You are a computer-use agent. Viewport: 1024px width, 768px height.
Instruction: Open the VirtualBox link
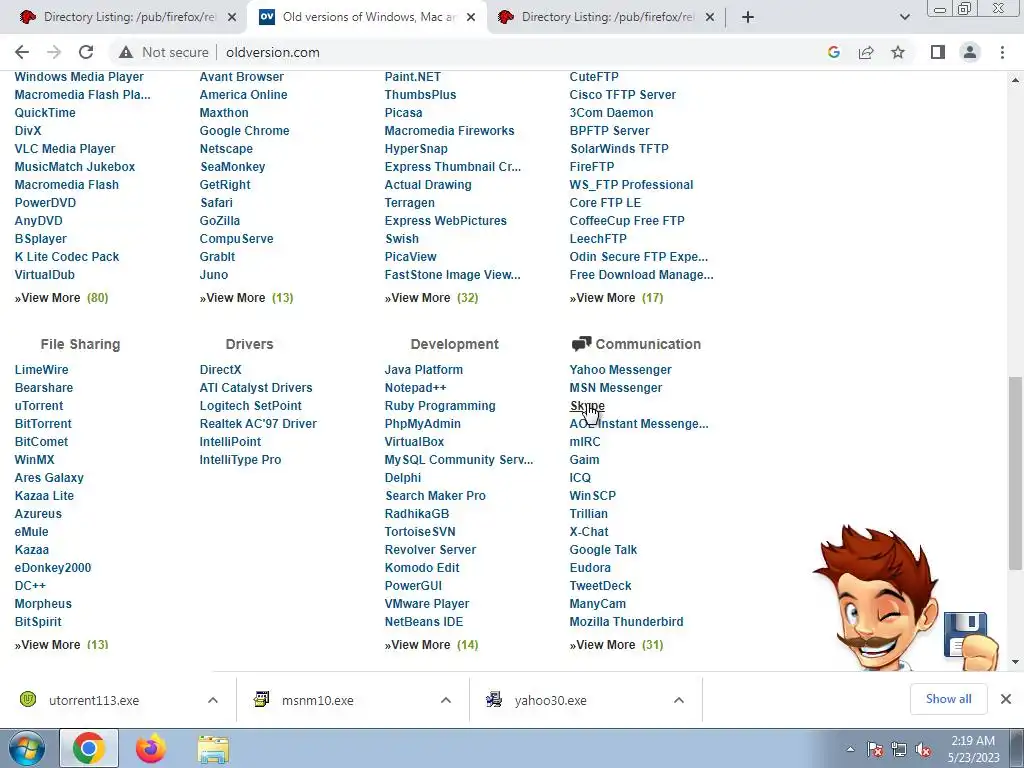pyautogui.click(x=414, y=442)
